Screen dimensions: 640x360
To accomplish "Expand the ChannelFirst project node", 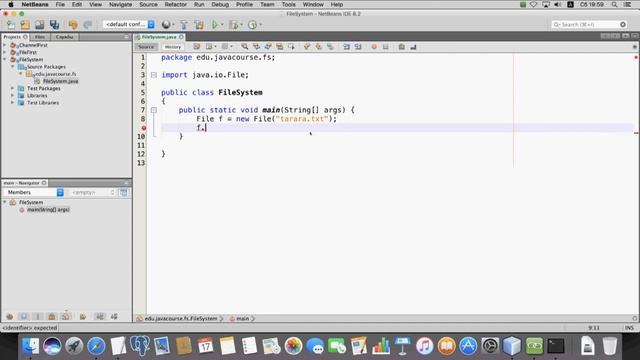I will (x=4, y=45).
